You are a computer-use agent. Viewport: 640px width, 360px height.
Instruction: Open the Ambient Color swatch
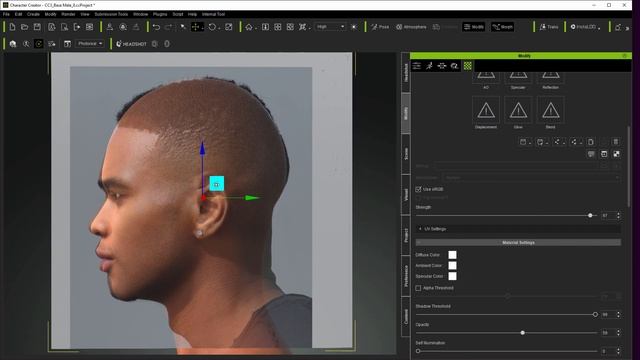pyautogui.click(x=452, y=265)
